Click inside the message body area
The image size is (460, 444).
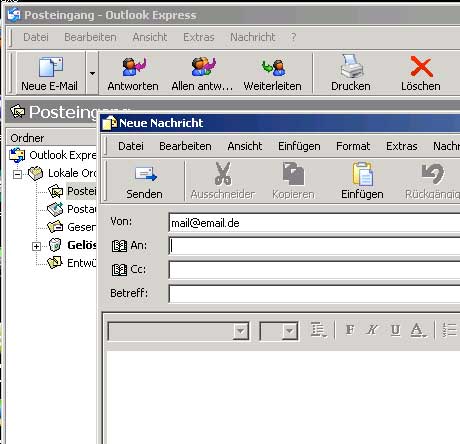pos(283,397)
